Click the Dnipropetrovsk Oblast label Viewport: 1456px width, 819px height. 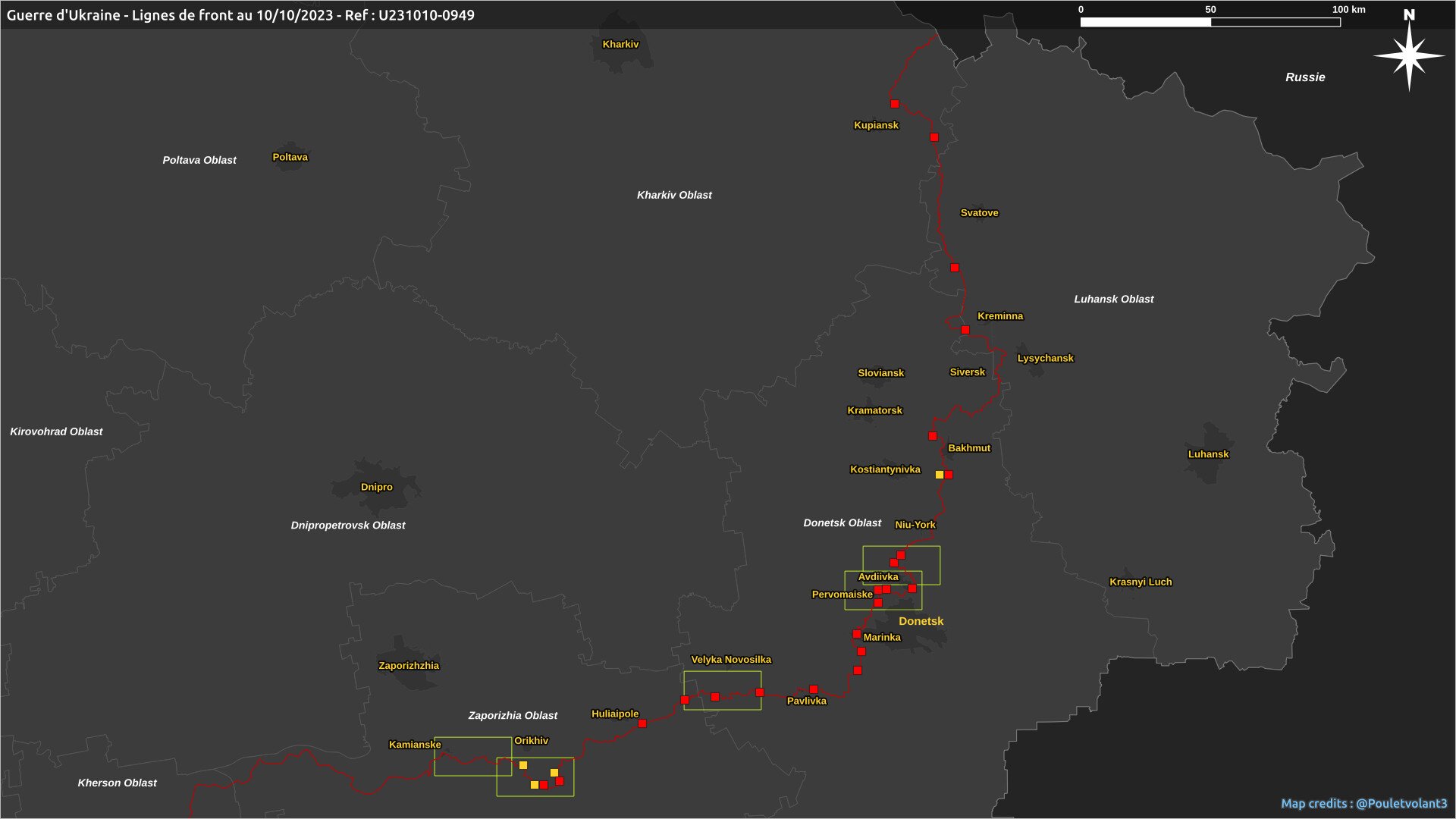pyautogui.click(x=348, y=526)
